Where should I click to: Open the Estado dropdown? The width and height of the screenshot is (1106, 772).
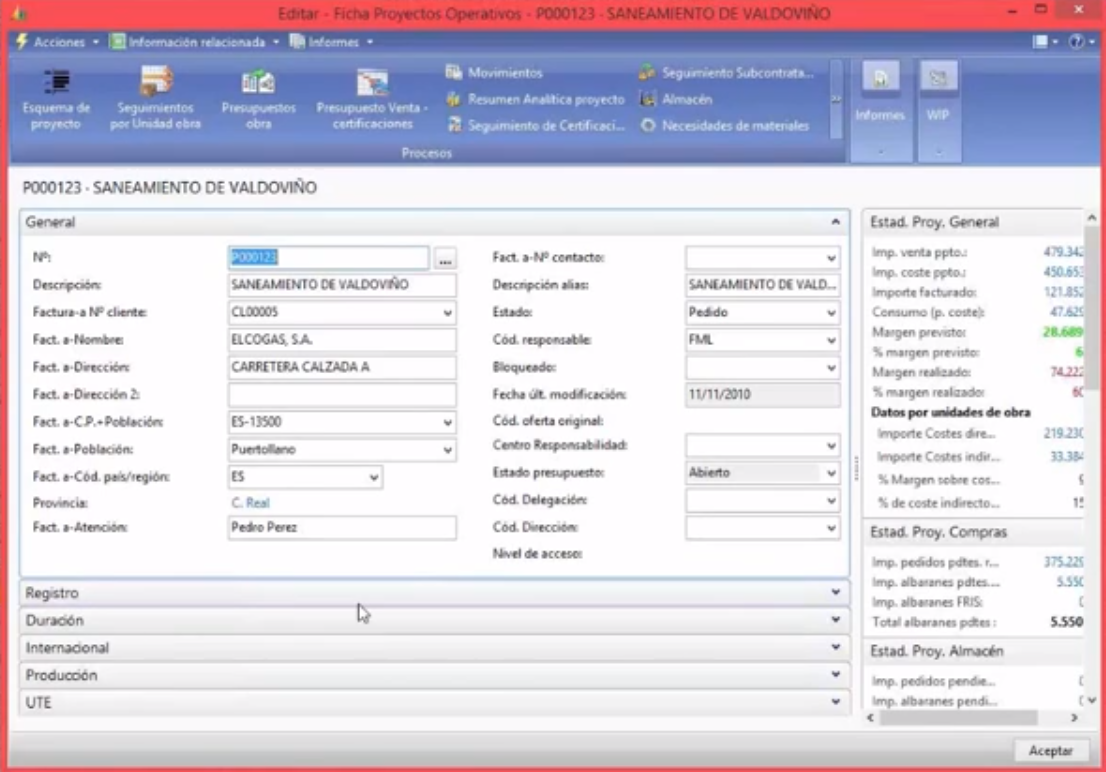point(831,313)
